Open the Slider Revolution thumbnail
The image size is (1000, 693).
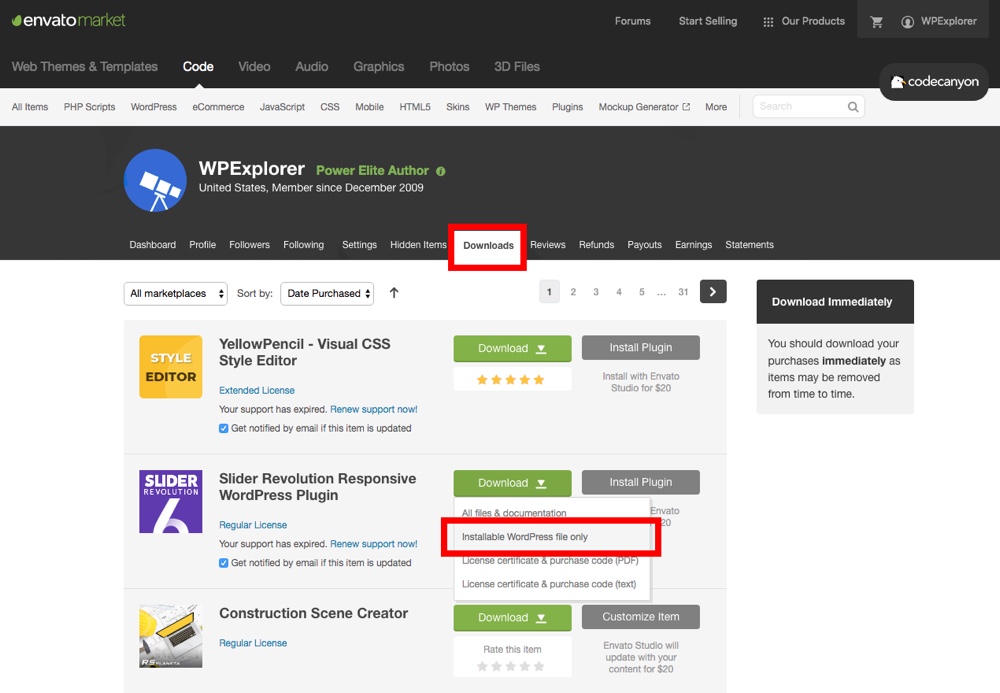[x=171, y=501]
